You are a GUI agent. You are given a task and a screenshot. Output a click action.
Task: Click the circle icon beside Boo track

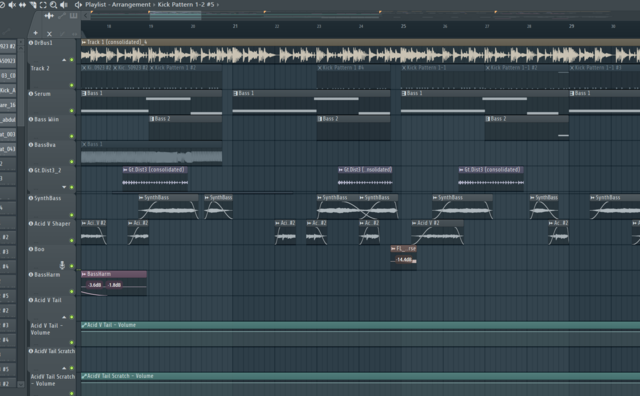[31, 249]
